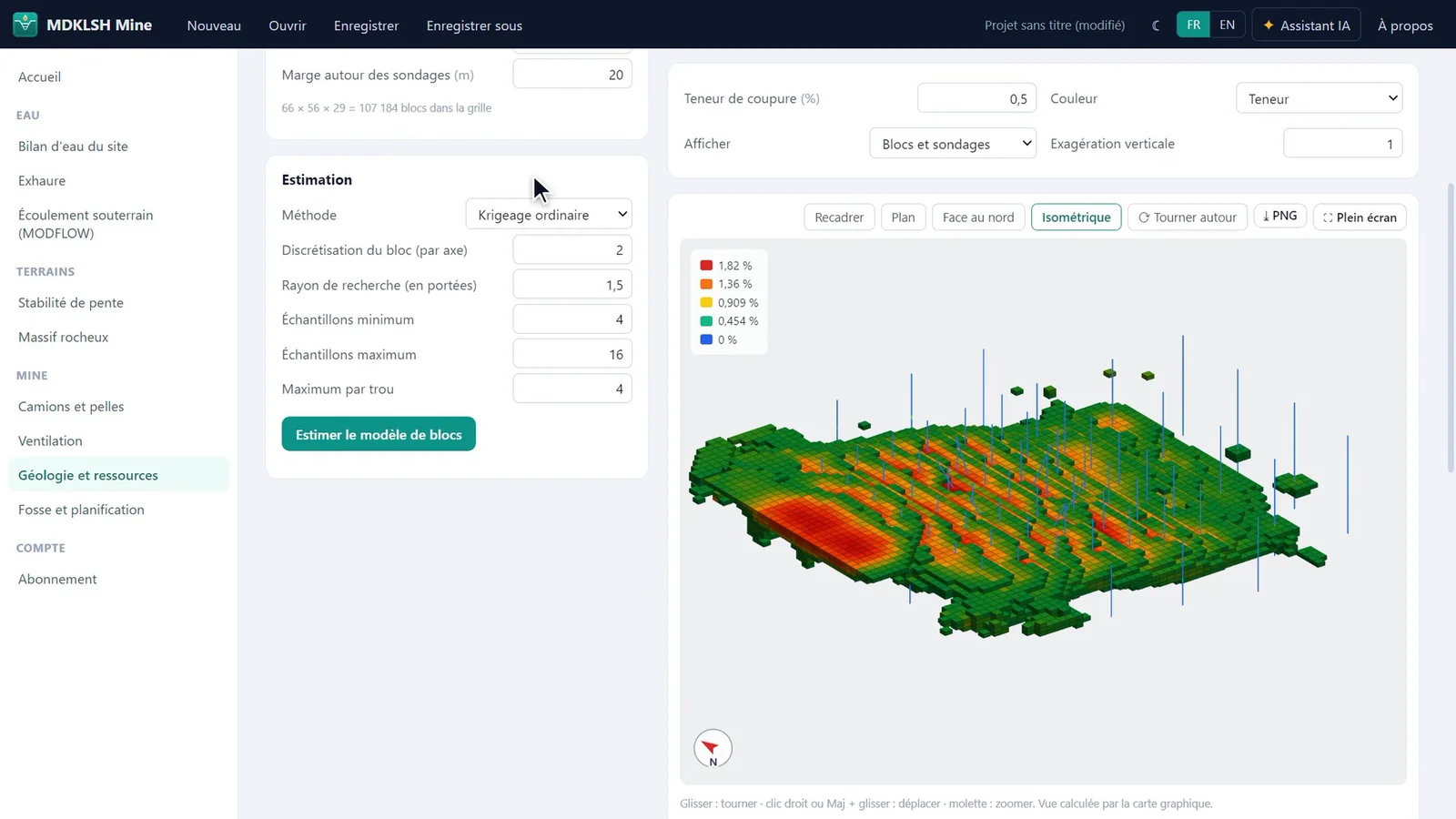Image resolution: width=1456 pixels, height=819 pixels.
Task: Open À propos page
Action: click(x=1405, y=25)
